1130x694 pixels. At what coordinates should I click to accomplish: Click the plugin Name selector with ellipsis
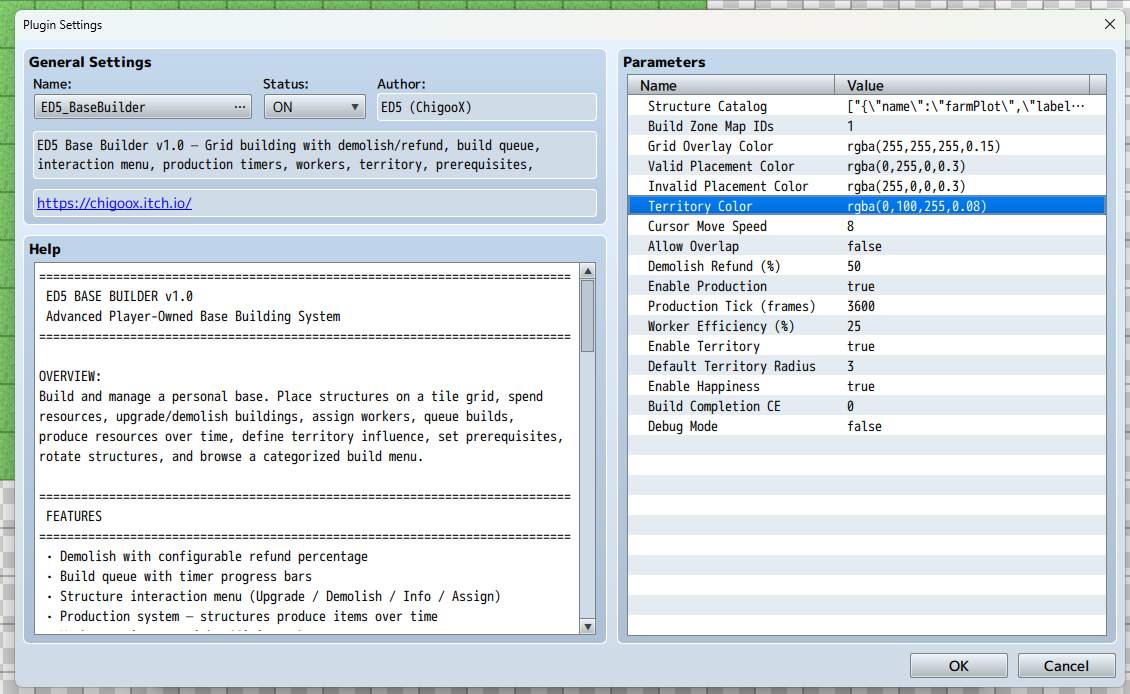[142, 107]
